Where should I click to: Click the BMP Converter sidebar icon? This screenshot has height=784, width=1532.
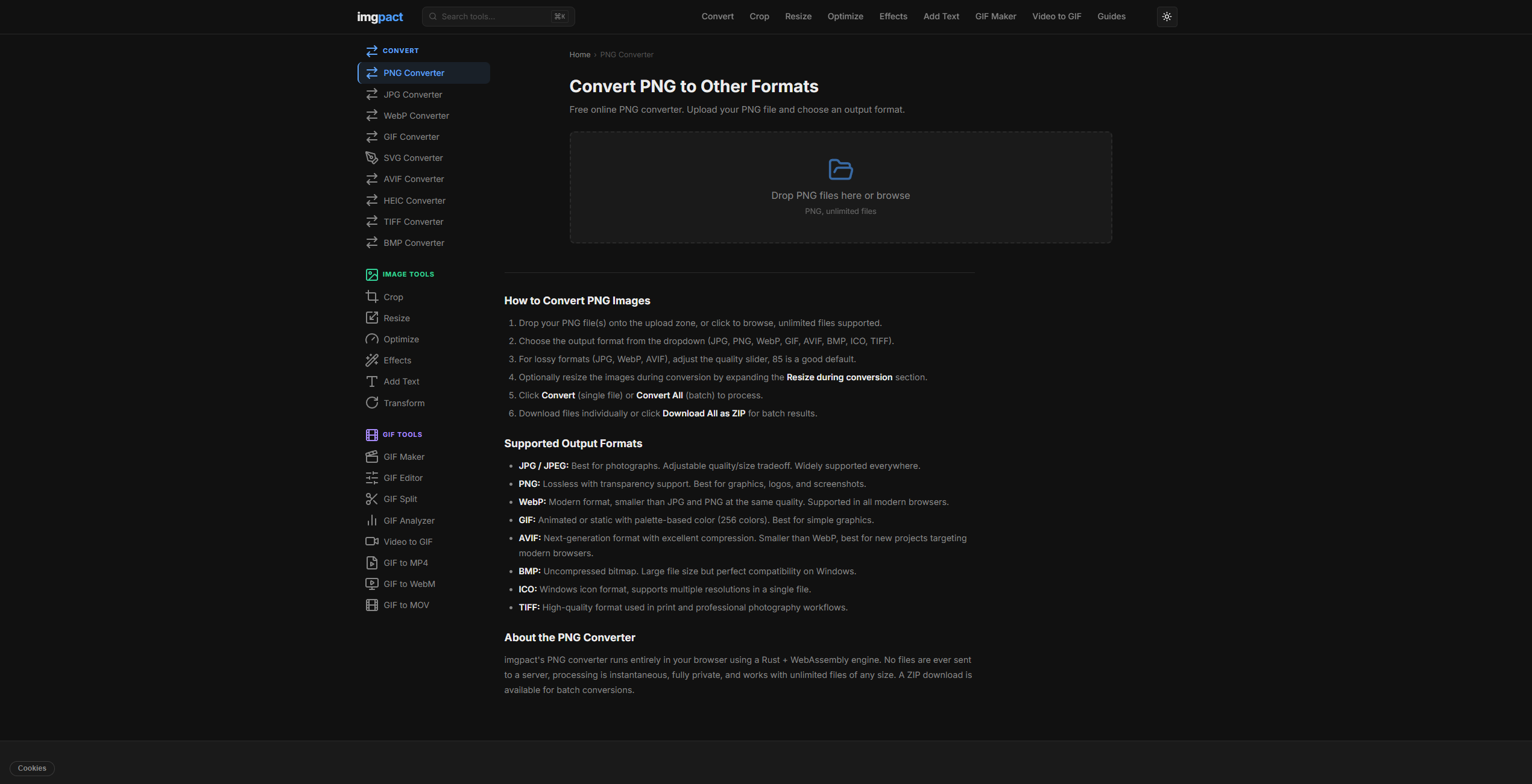click(372, 243)
